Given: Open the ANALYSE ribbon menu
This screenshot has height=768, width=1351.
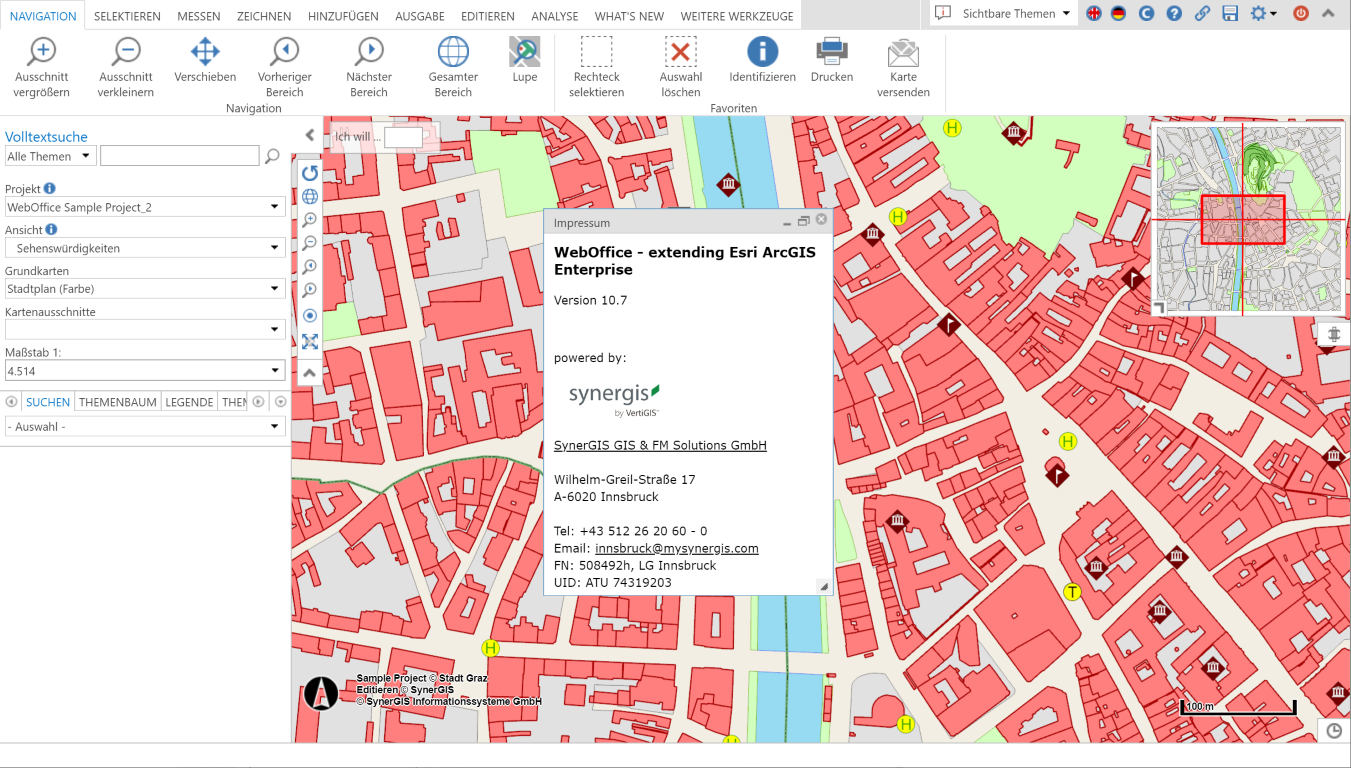Looking at the screenshot, I should click(x=554, y=15).
